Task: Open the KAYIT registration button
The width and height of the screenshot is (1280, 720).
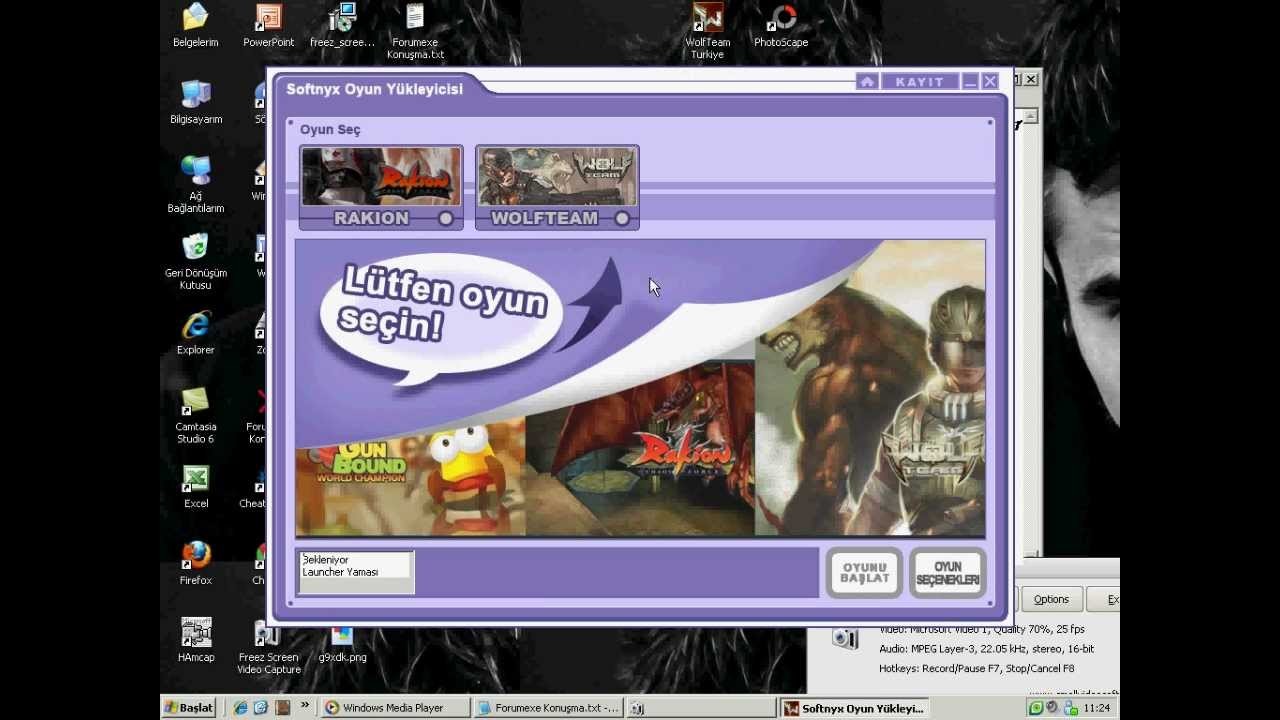Action: pos(920,82)
